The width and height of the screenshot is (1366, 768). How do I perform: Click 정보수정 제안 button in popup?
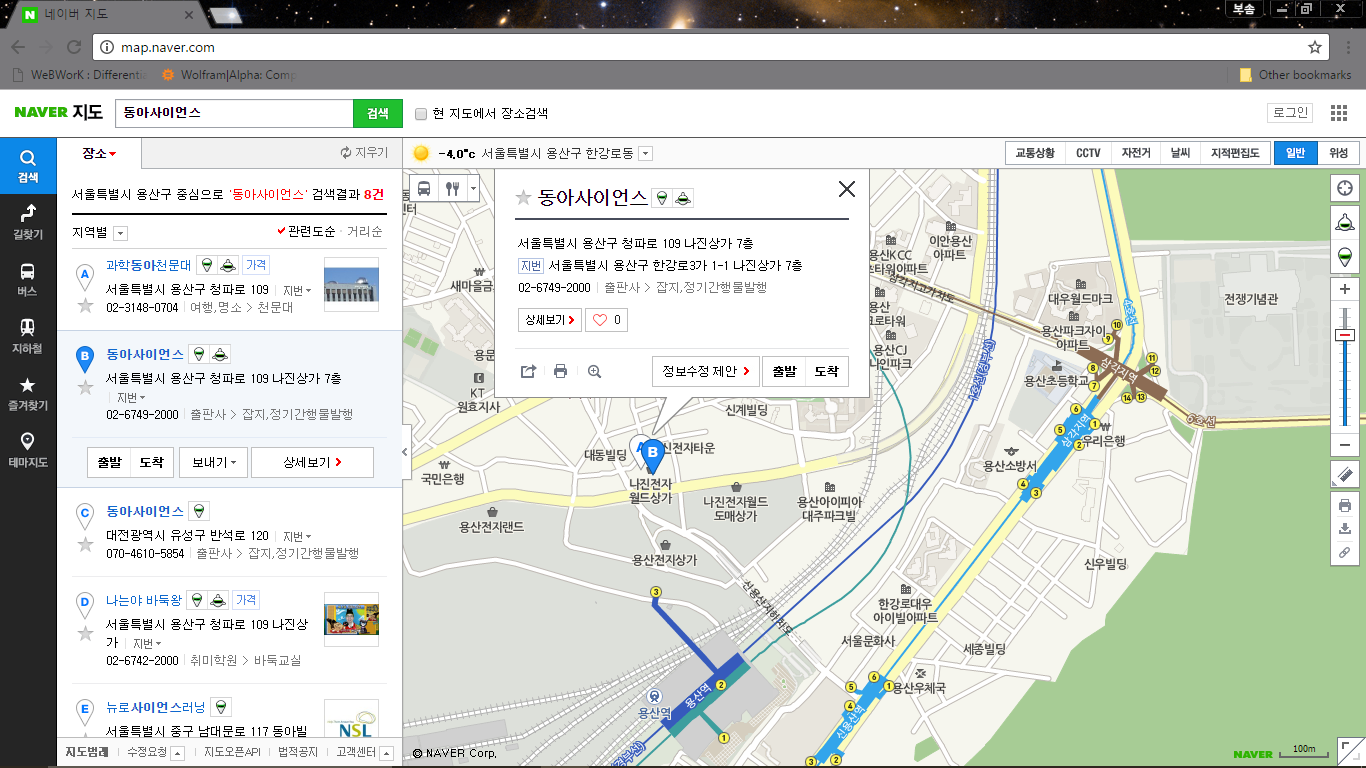click(705, 371)
